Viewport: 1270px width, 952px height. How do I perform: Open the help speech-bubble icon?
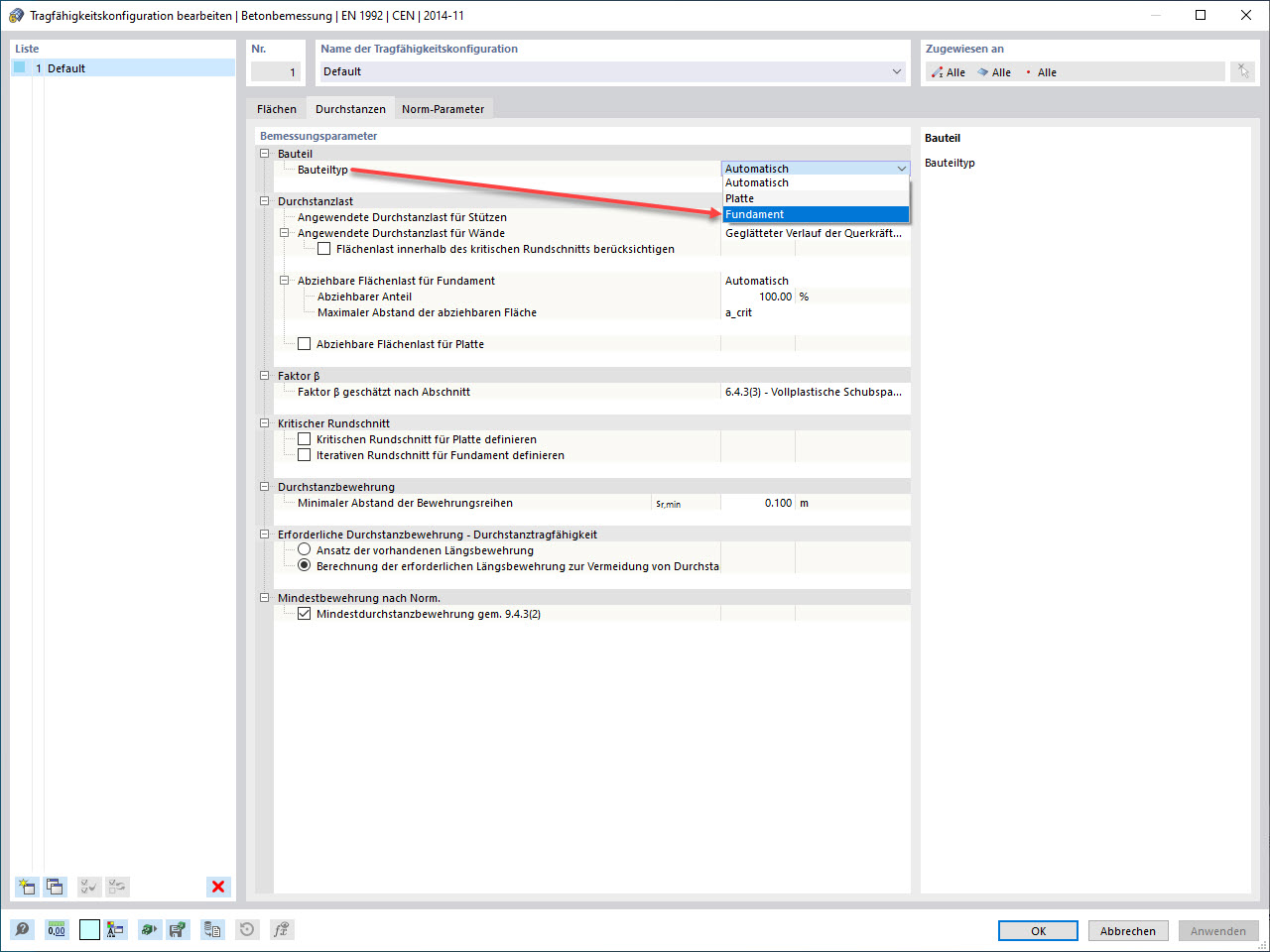(22, 929)
